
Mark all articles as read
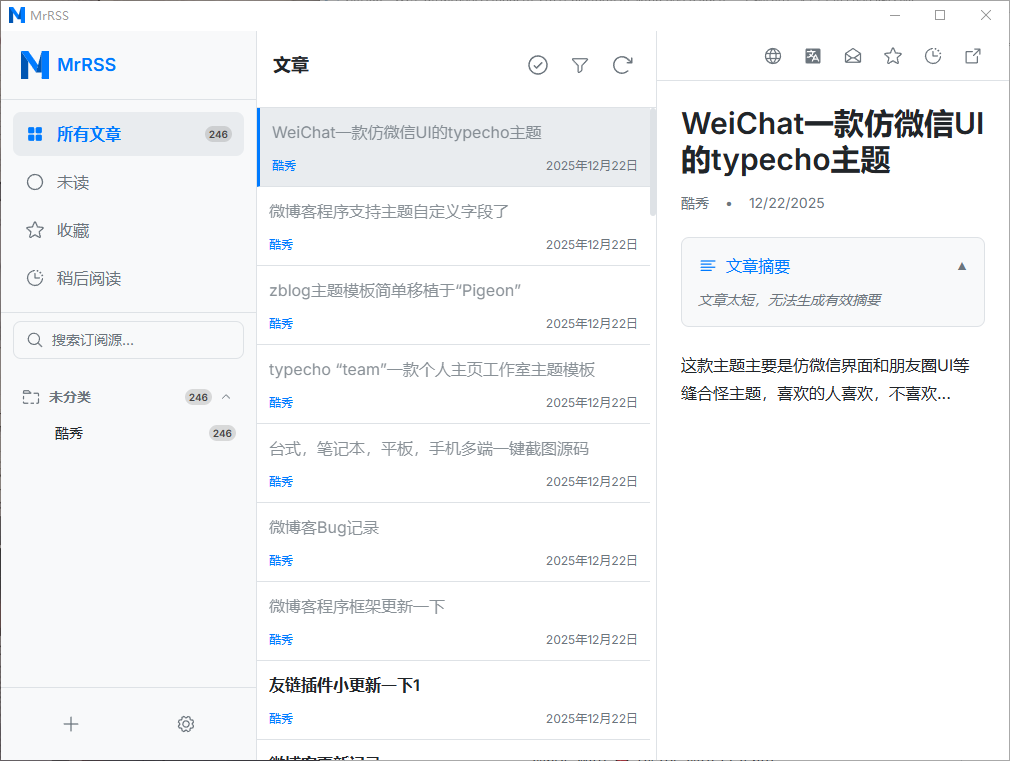(538, 64)
